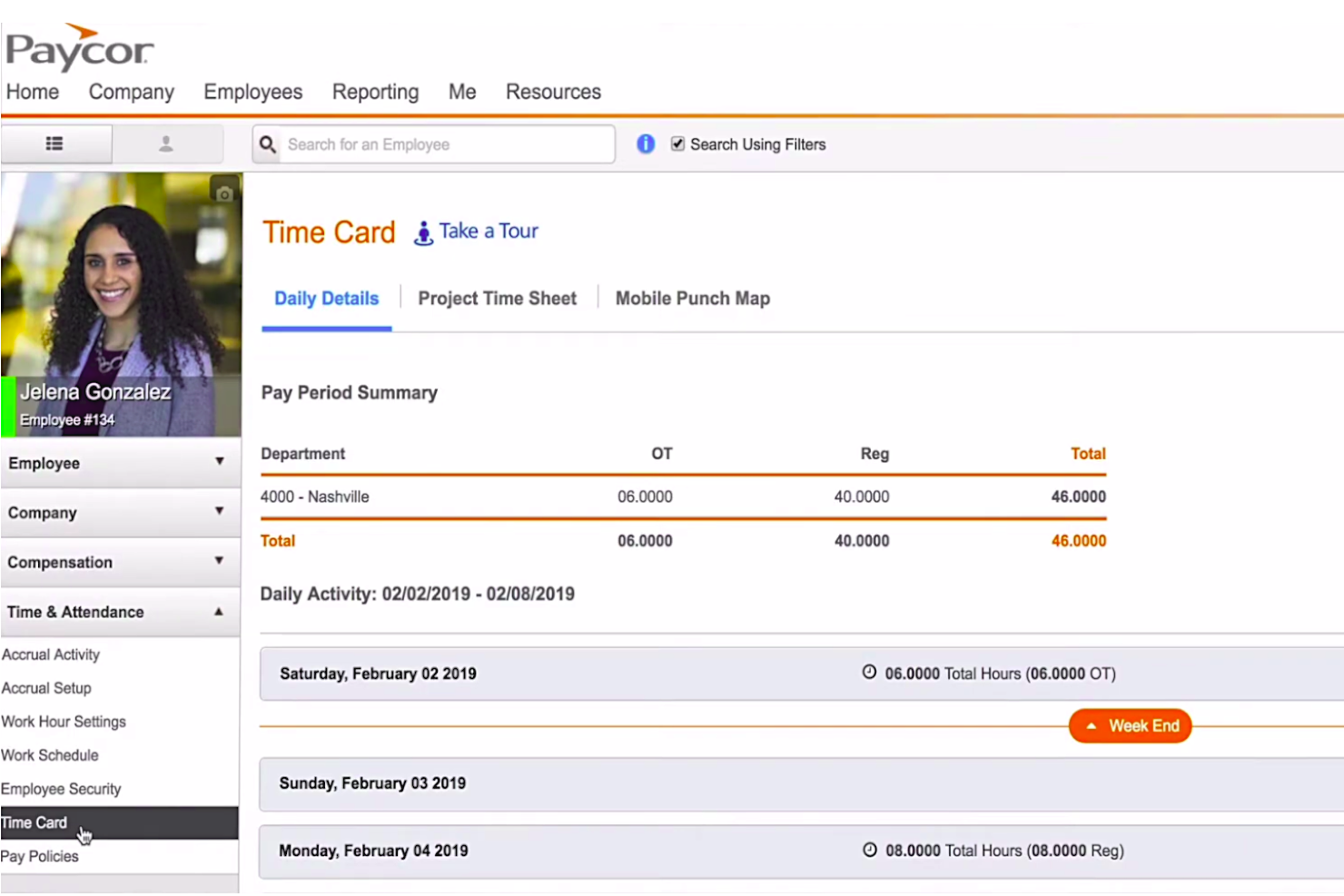Click clock icon on Saturday, February 02 row

point(869,673)
